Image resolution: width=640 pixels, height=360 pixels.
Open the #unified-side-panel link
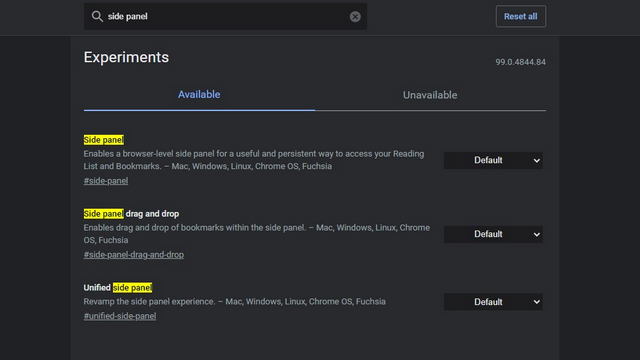(120, 316)
